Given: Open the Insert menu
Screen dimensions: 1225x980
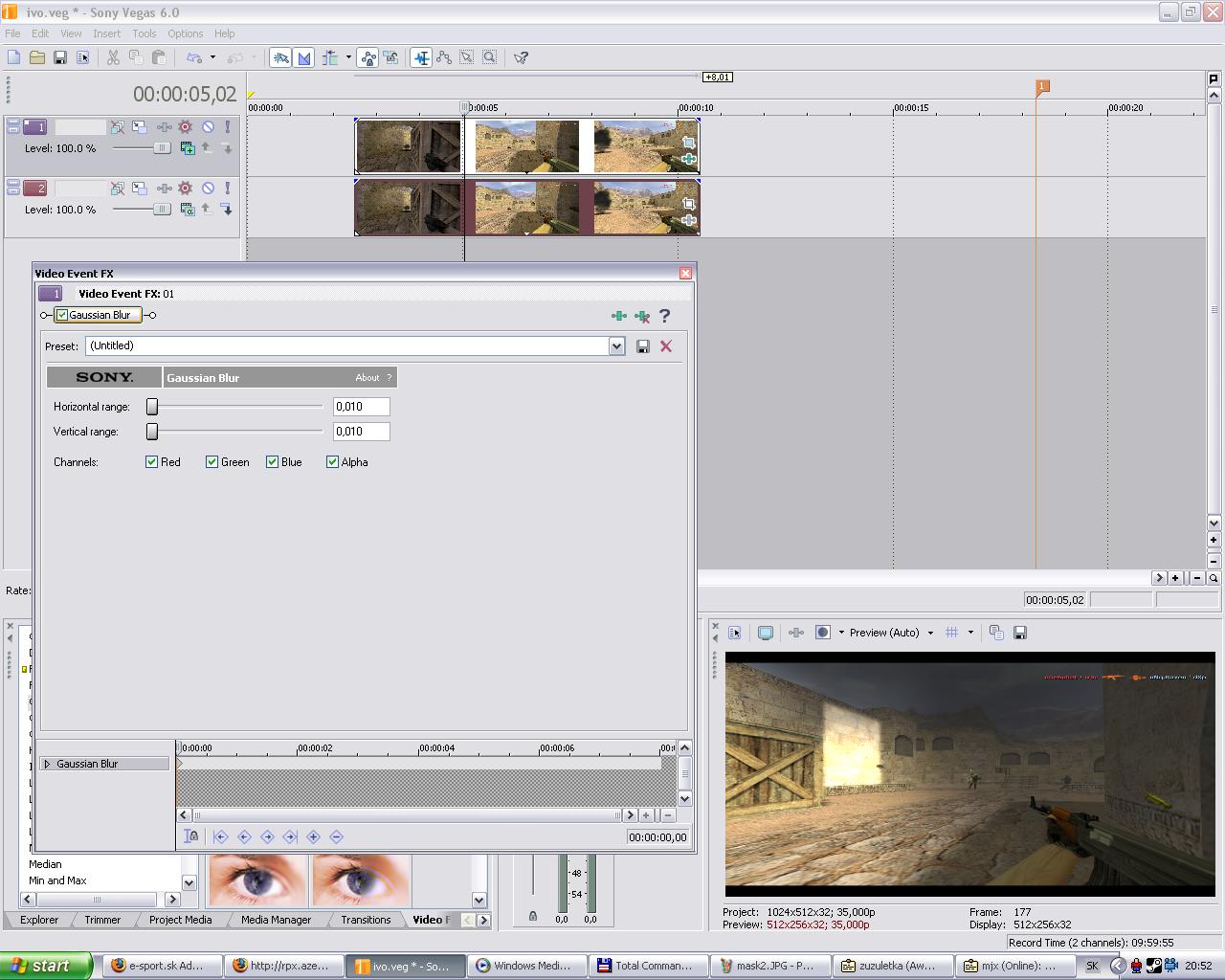Looking at the screenshot, I should (x=106, y=33).
